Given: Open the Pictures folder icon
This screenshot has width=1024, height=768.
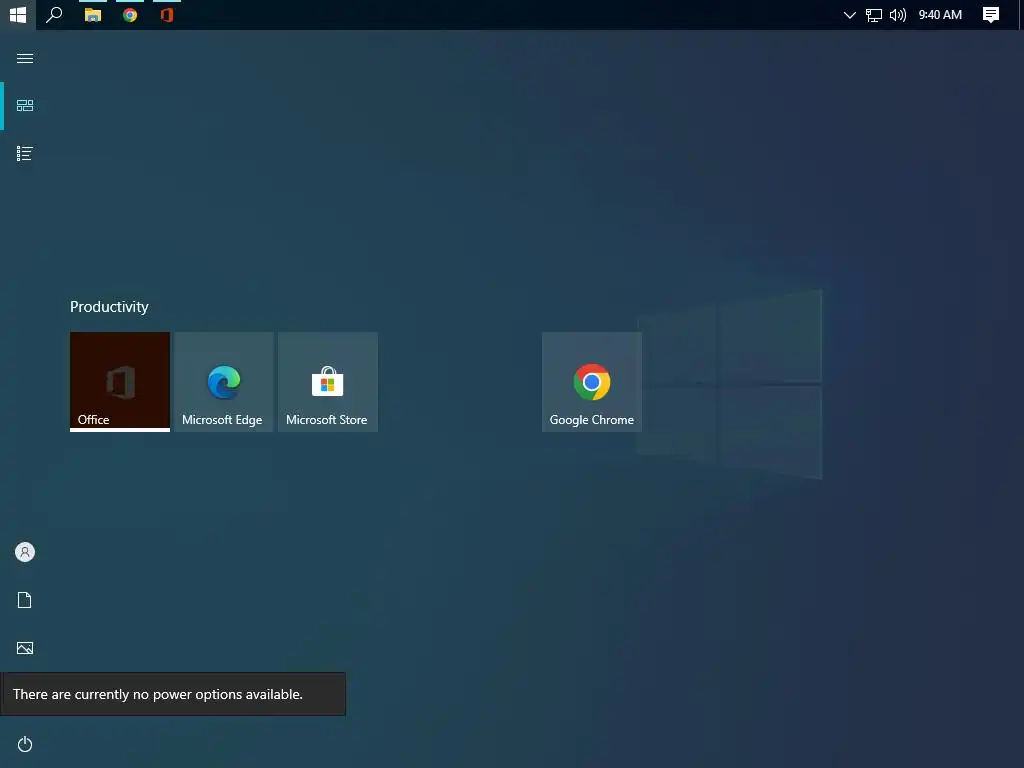Looking at the screenshot, I should click(x=25, y=648).
